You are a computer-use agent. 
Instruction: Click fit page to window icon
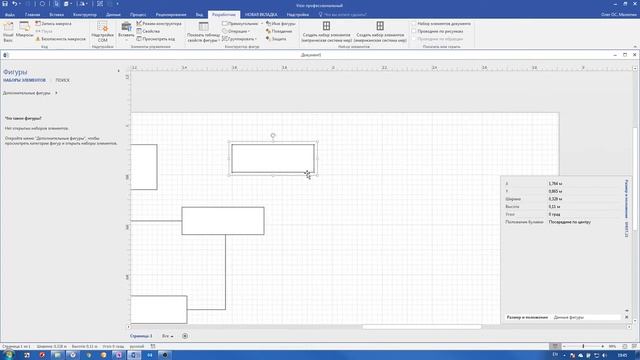(x=625, y=346)
